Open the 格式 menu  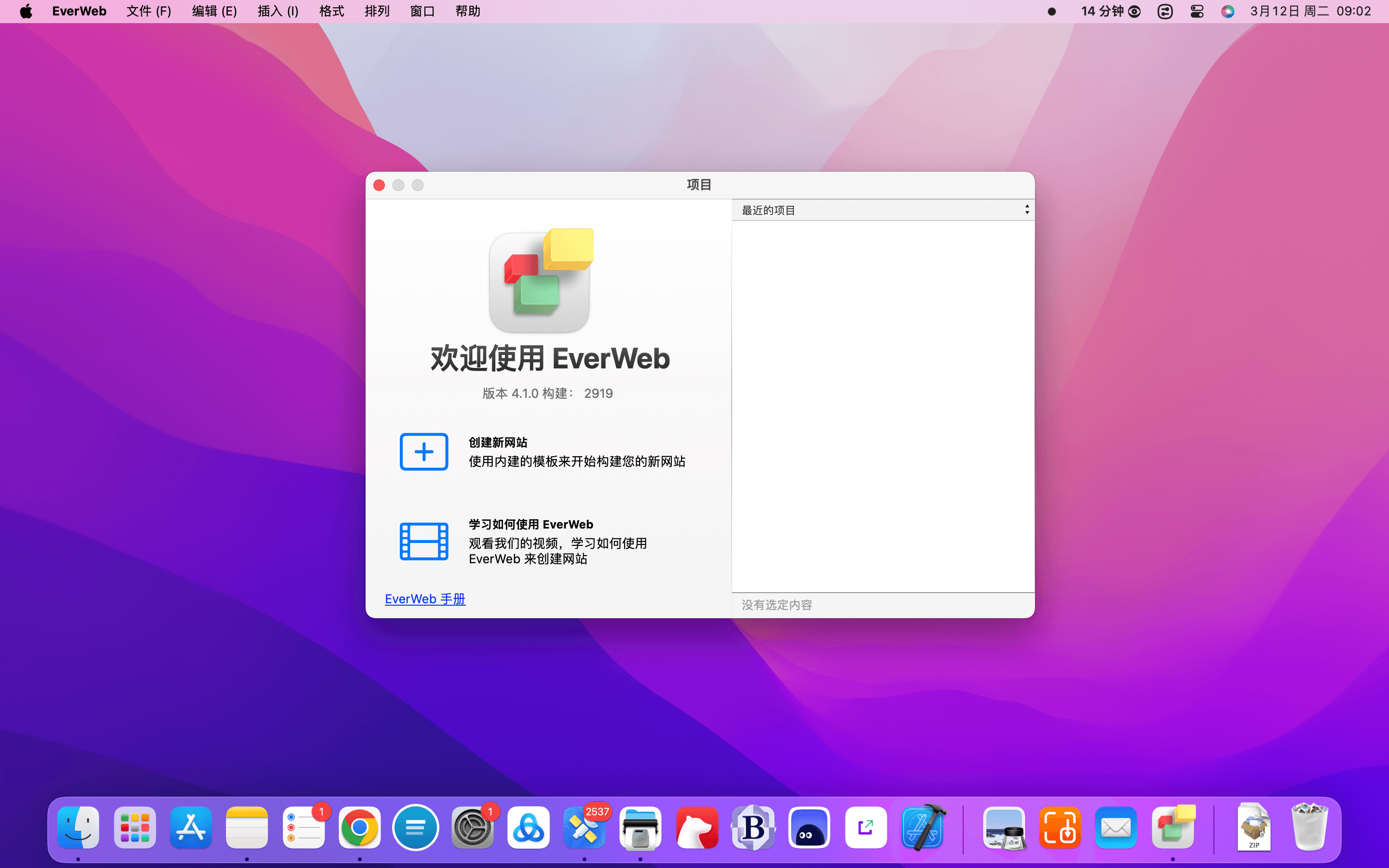coord(332,11)
